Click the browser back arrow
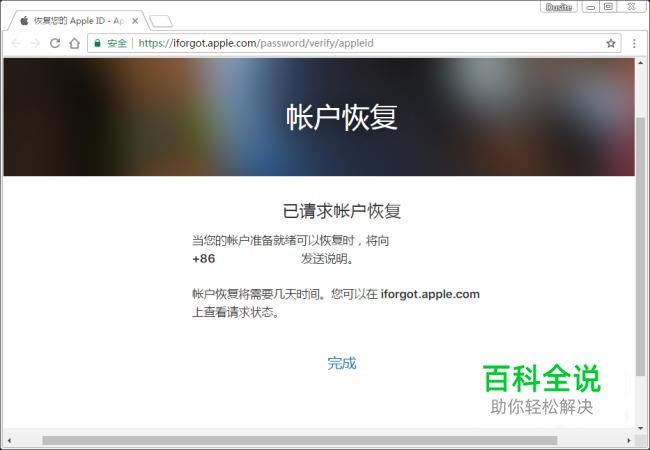 [x=16, y=43]
